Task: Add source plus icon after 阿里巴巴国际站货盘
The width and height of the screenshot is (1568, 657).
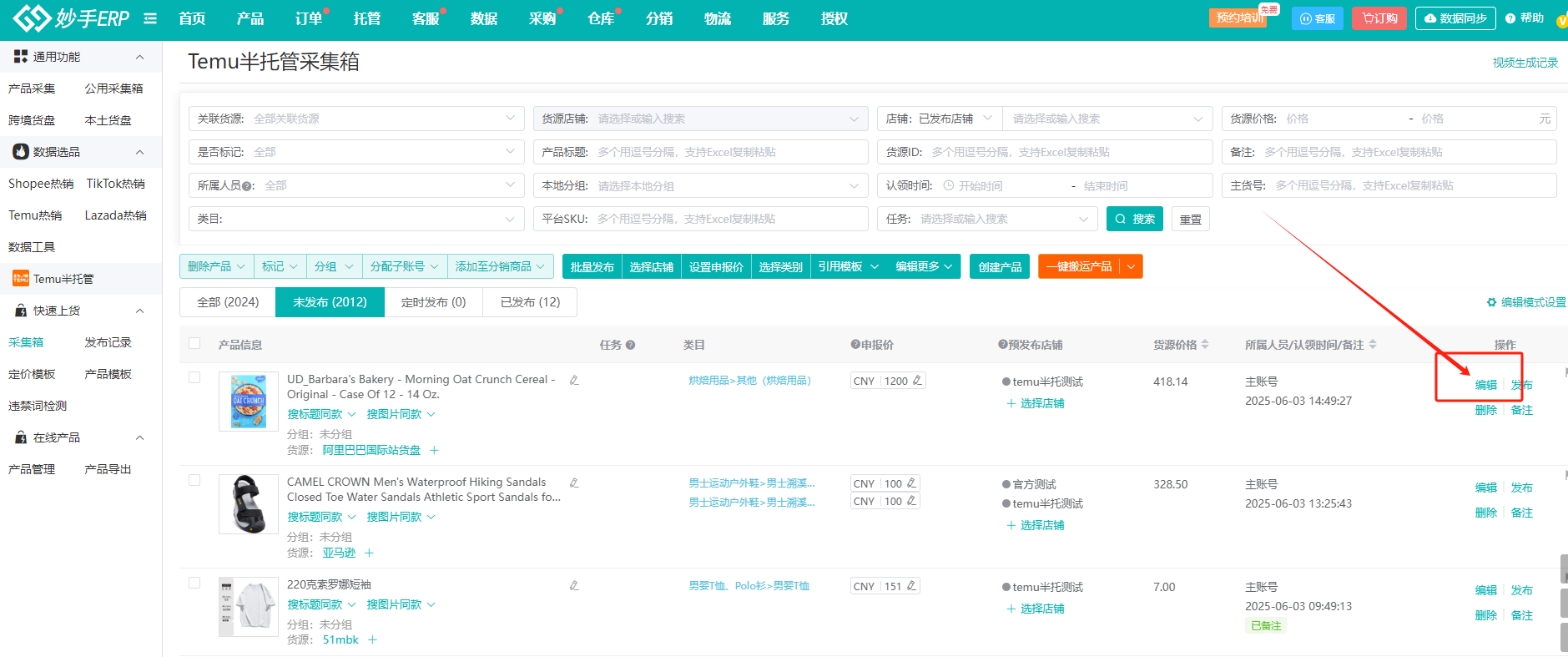Action: [x=434, y=450]
